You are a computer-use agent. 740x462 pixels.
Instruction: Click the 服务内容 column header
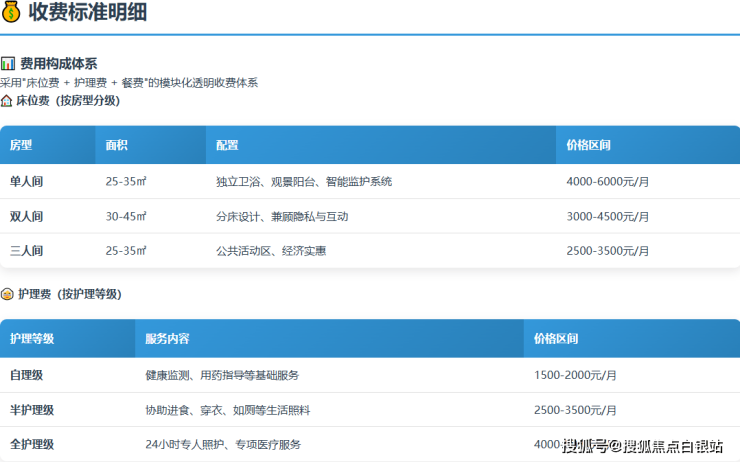pos(167,339)
